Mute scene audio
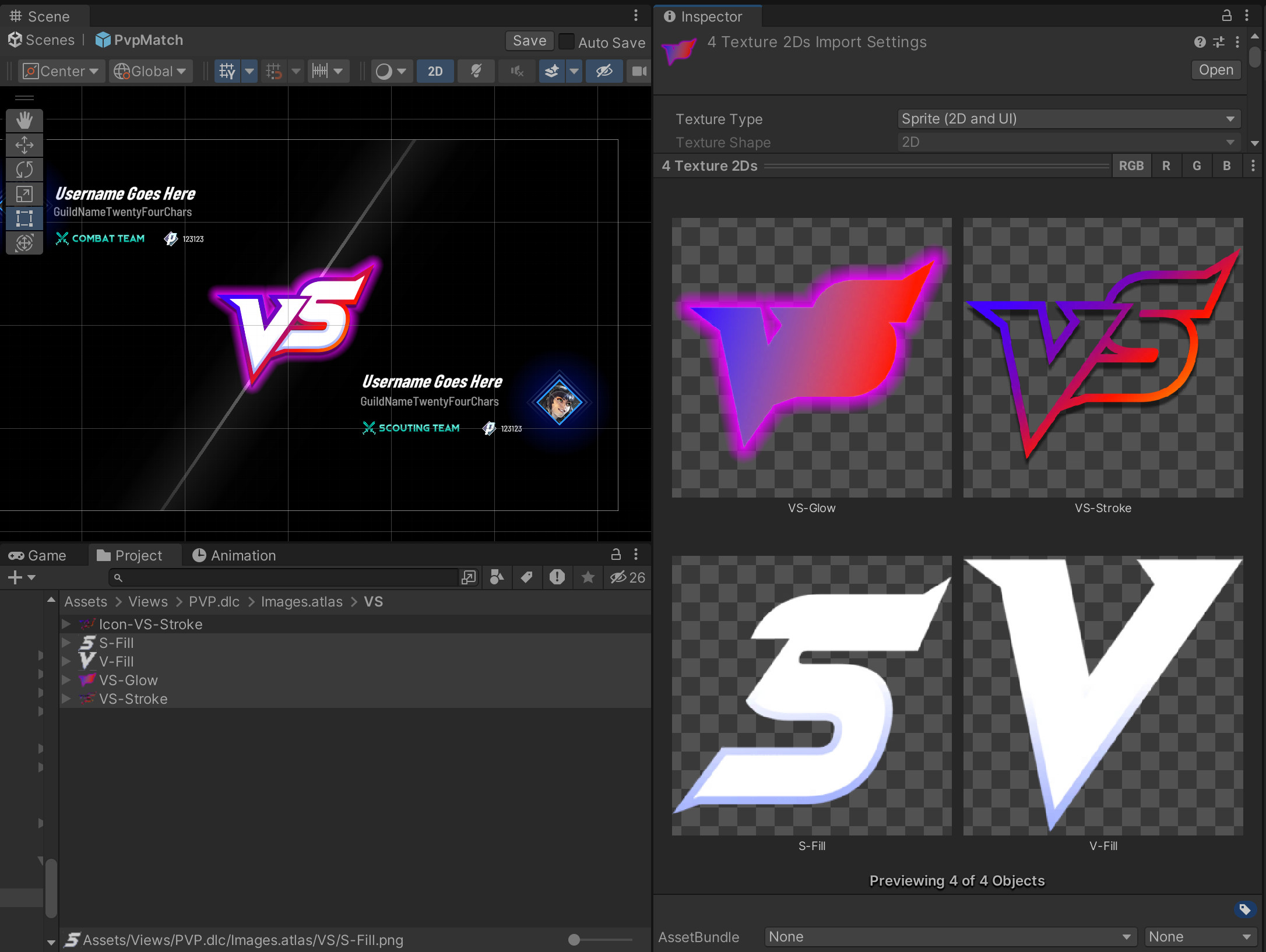The height and width of the screenshot is (952, 1266). (x=516, y=71)
